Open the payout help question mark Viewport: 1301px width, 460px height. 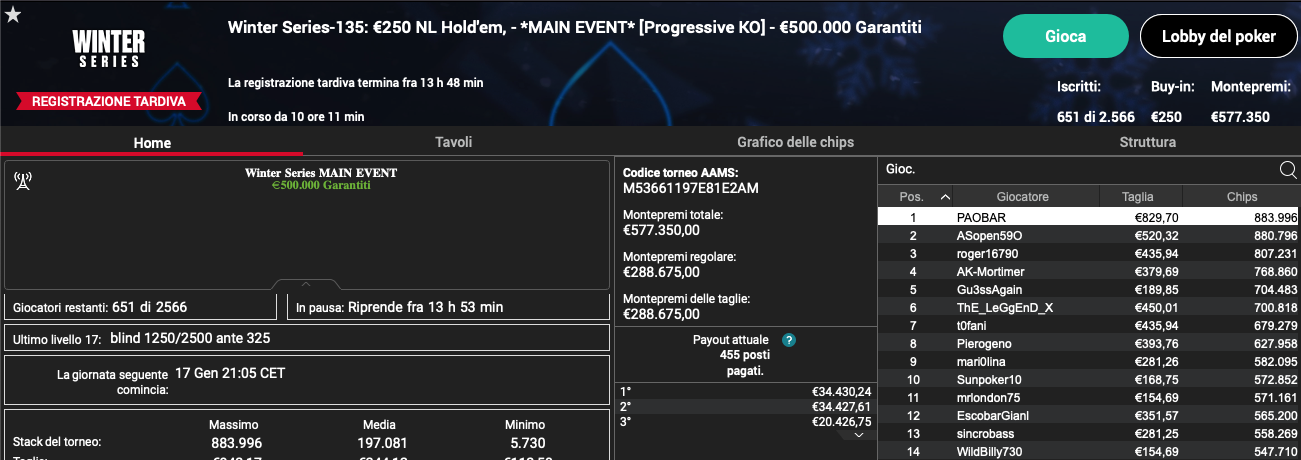point(788,340)
